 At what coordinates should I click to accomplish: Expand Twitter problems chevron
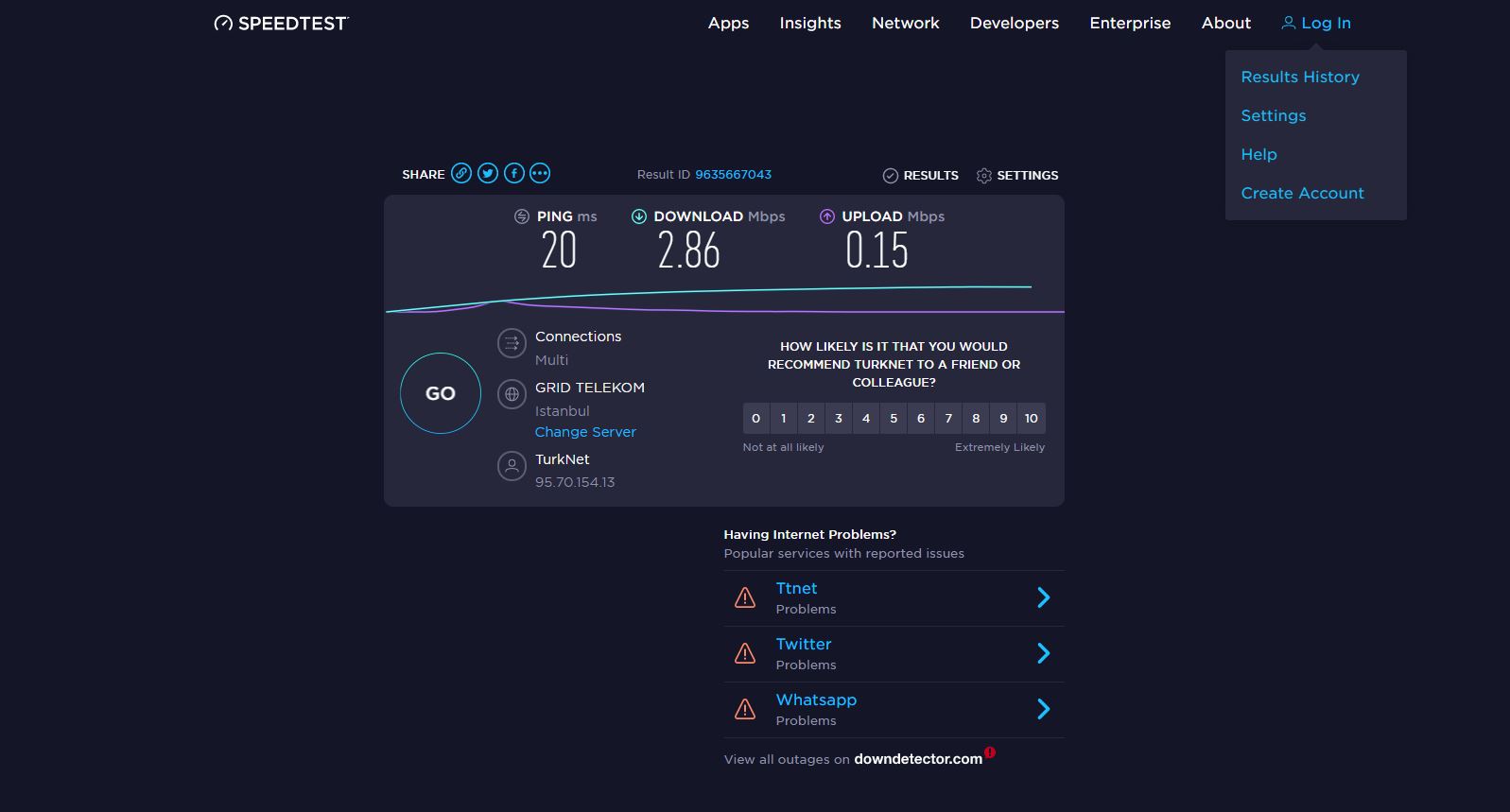pos(1044,653)
